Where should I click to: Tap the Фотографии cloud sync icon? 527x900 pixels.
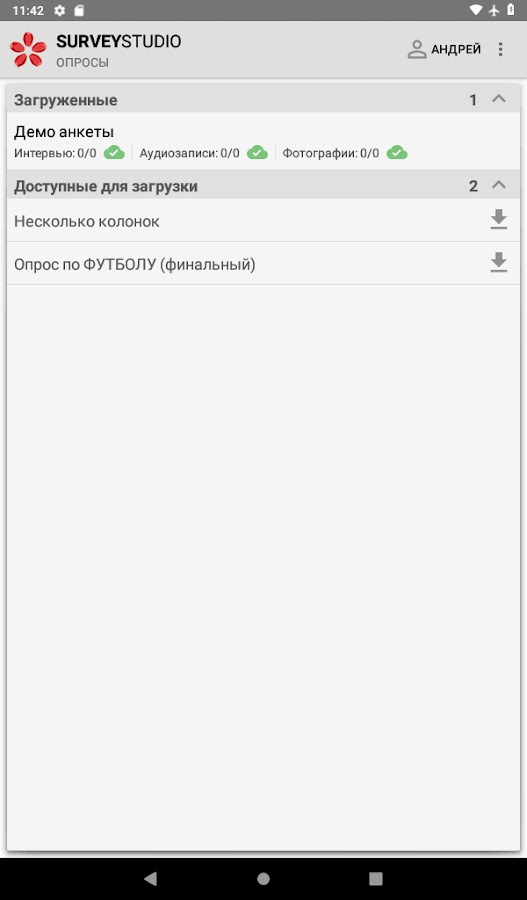pos(397,153)
